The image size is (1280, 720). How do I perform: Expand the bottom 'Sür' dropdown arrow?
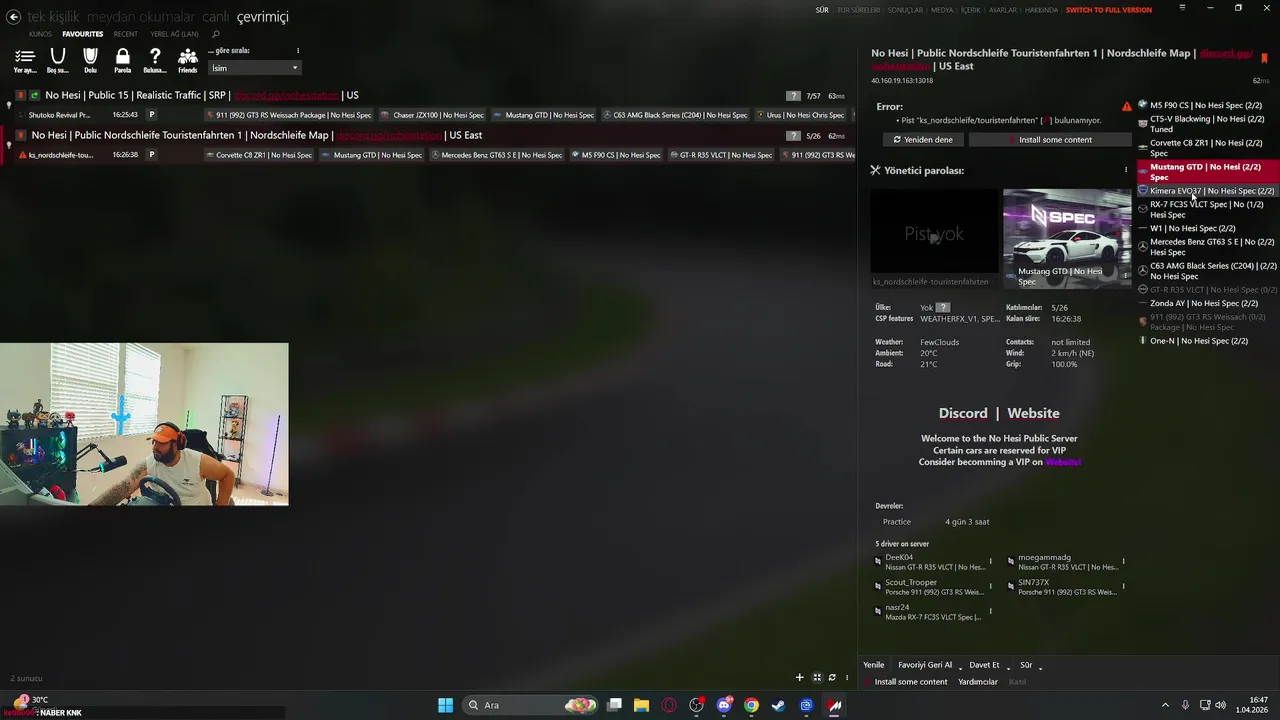tap(1040, 667)
